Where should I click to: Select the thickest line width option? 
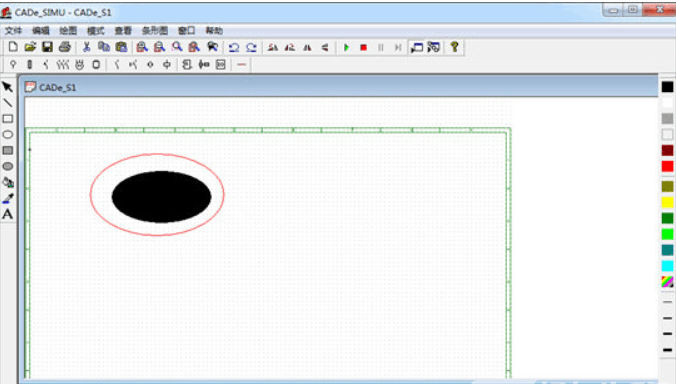[x=667, y=350]
